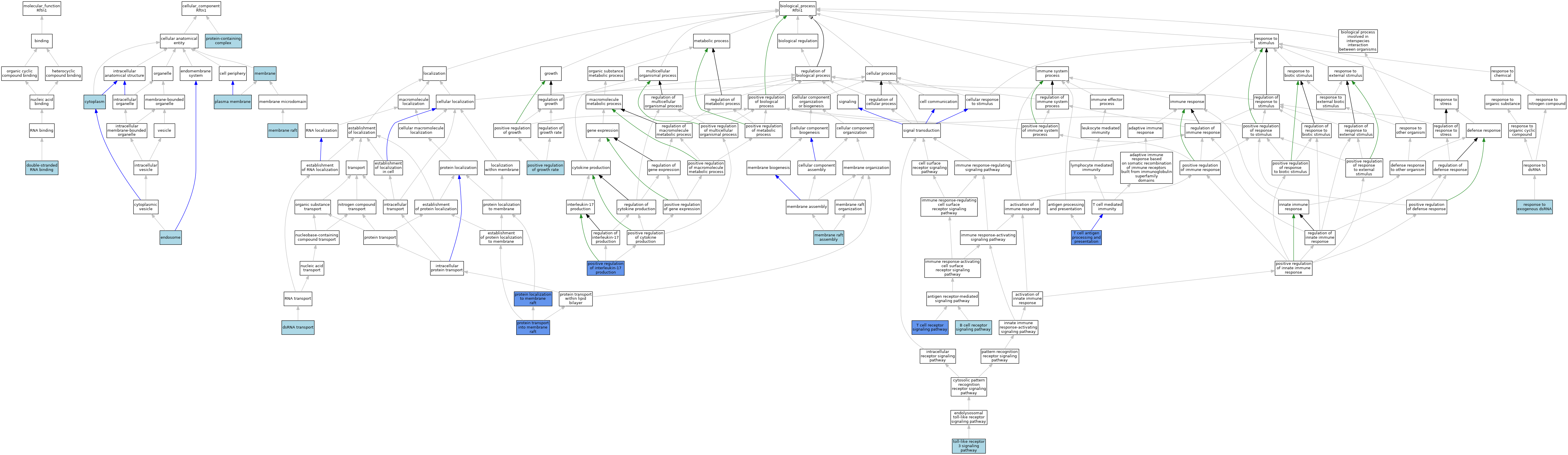Select the 'nucleic acid transport' node
The height and width of the screenshot is (455, 1568).
312,268
